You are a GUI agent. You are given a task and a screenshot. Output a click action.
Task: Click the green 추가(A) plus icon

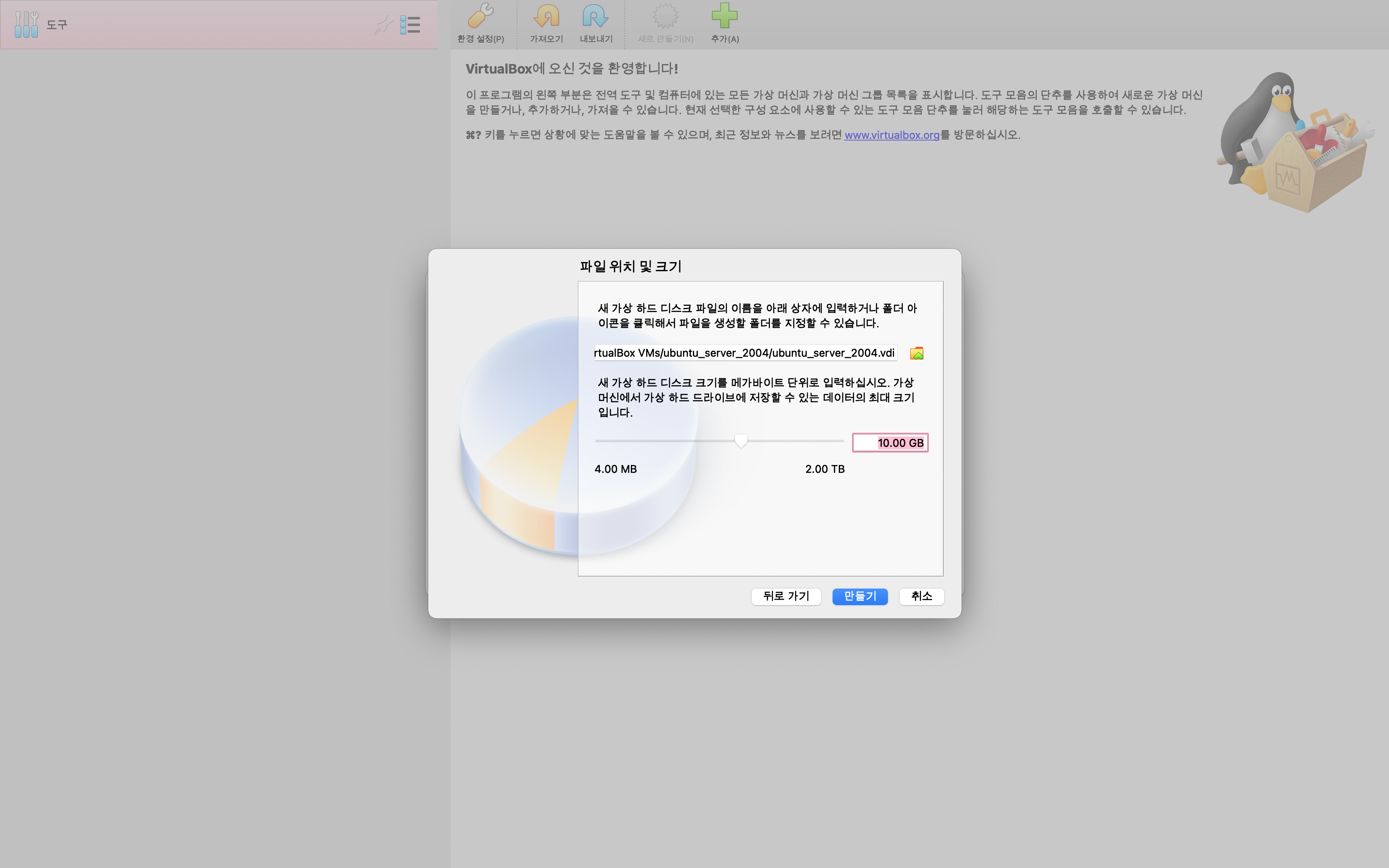[x=724, y=16]
